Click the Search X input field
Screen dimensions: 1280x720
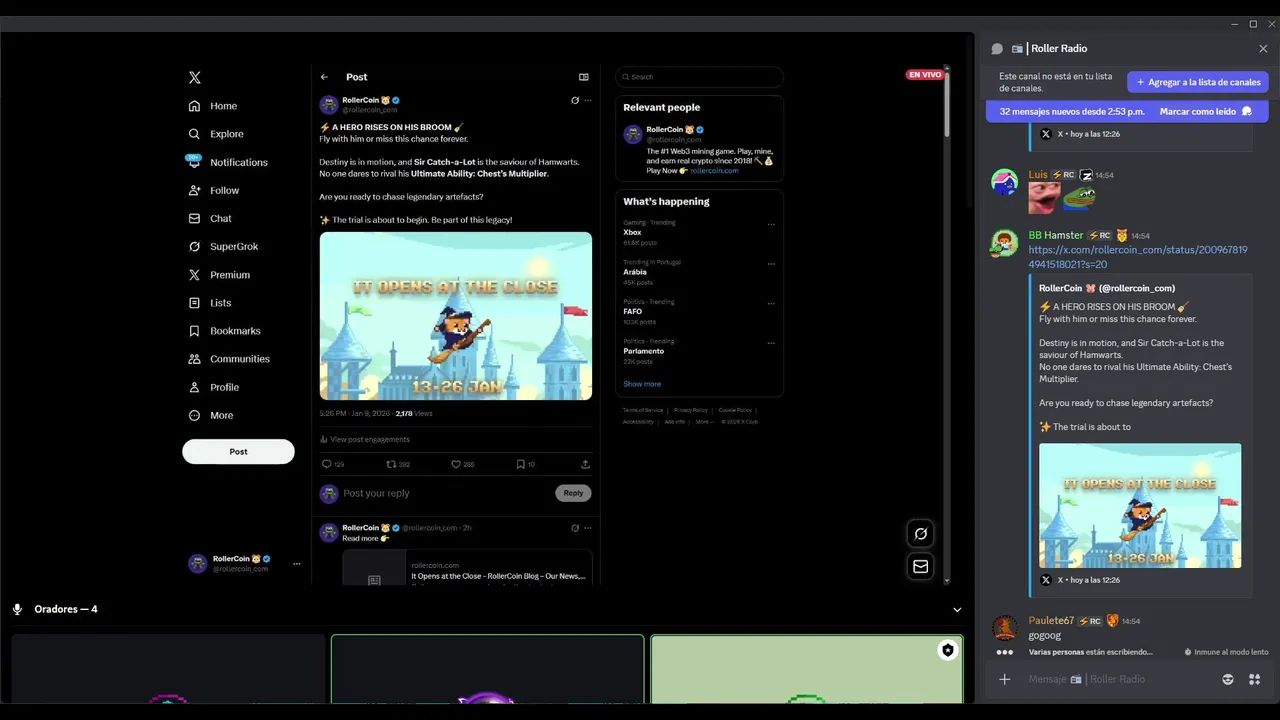(699, 77)
